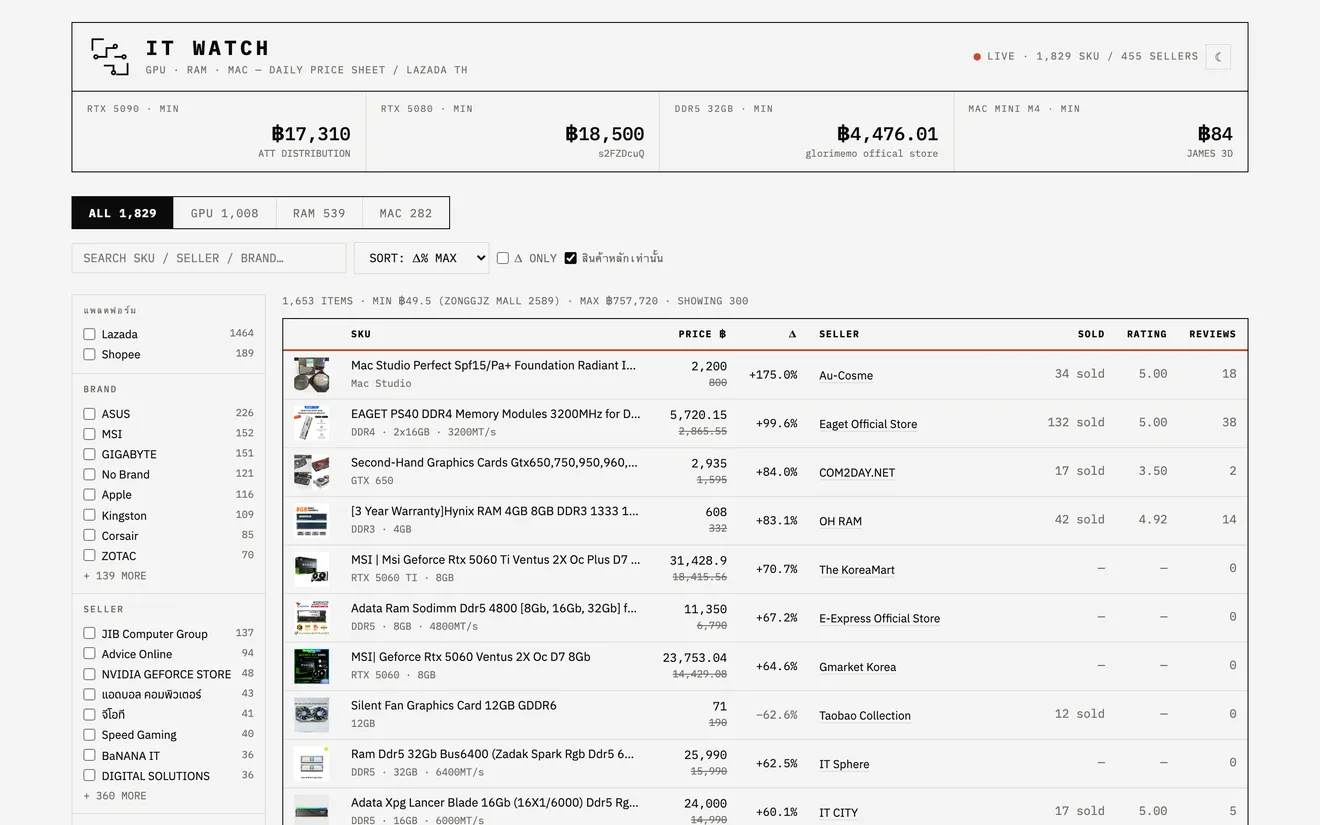Viewport: 1320px width, 825px height.
Task: Click the SOLD column header
Action: coord(1091,334)
